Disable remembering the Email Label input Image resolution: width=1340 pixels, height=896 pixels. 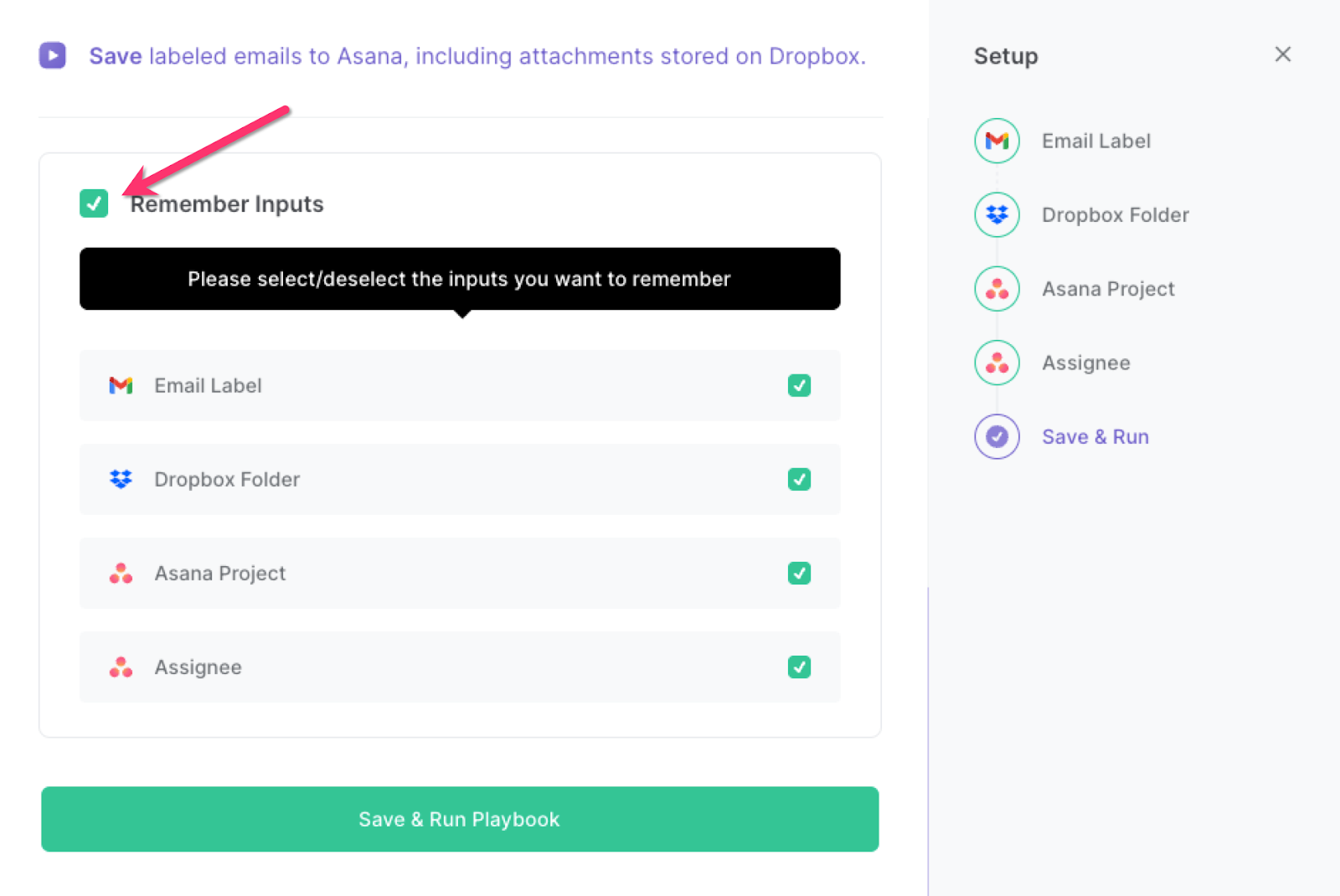(x=799, y=385)
